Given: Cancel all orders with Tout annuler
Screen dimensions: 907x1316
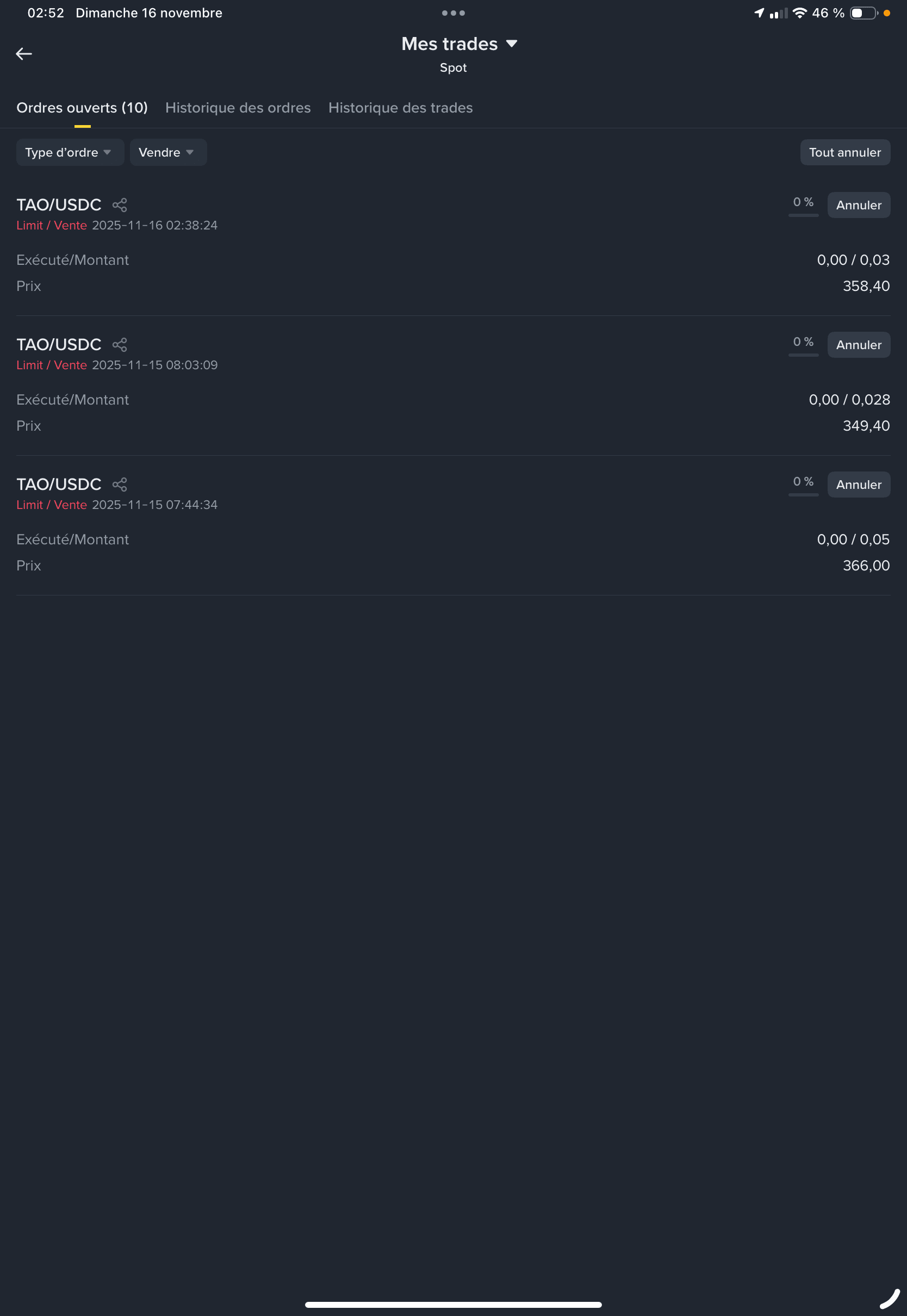Looking at the screenshot, I should pos(845,152).
